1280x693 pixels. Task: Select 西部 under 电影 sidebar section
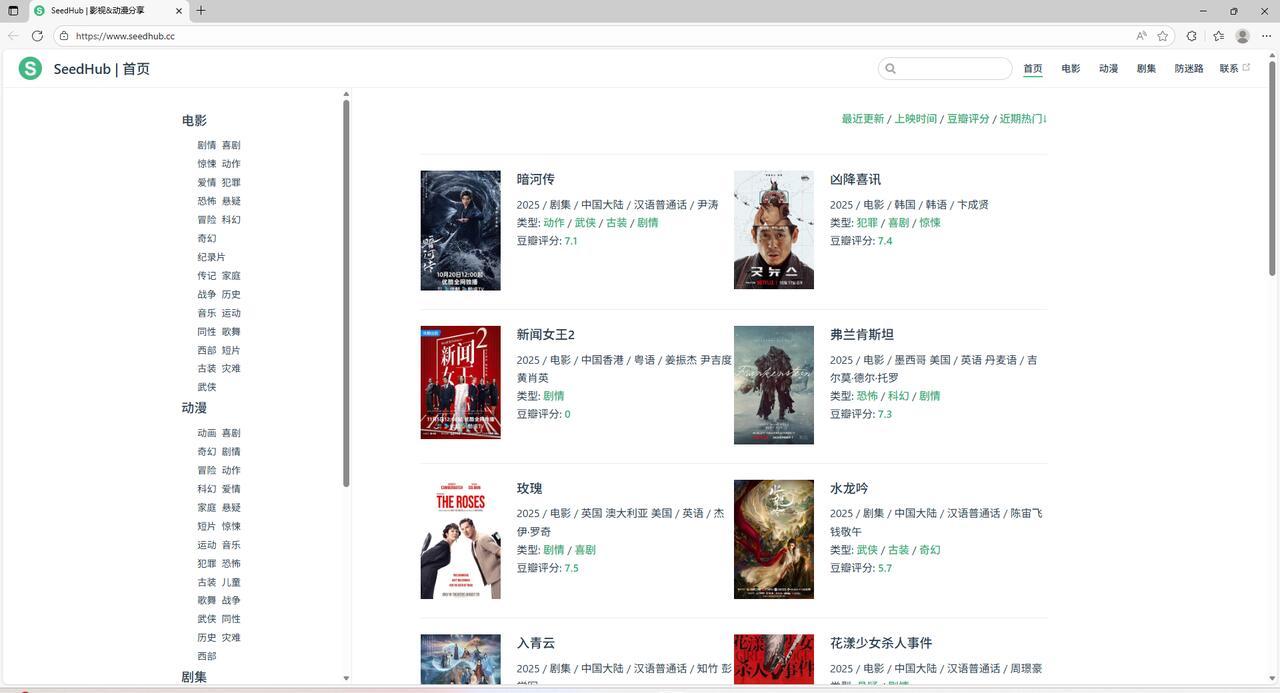click(206, 350)
